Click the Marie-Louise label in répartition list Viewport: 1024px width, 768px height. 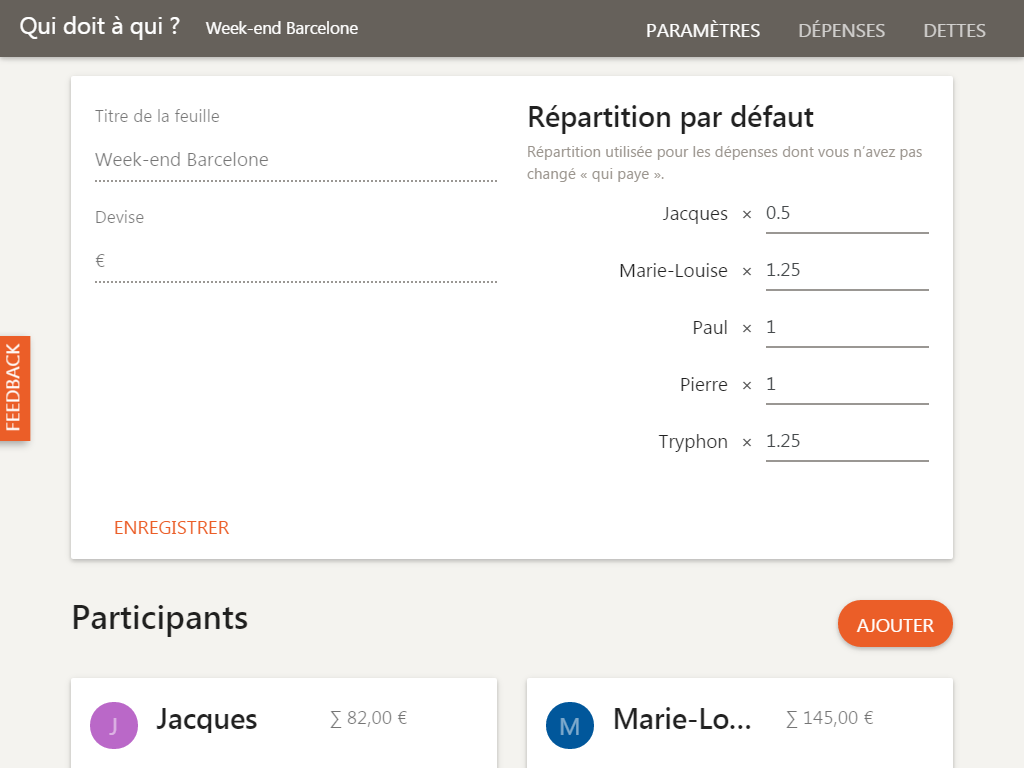(x=673, y=271)
